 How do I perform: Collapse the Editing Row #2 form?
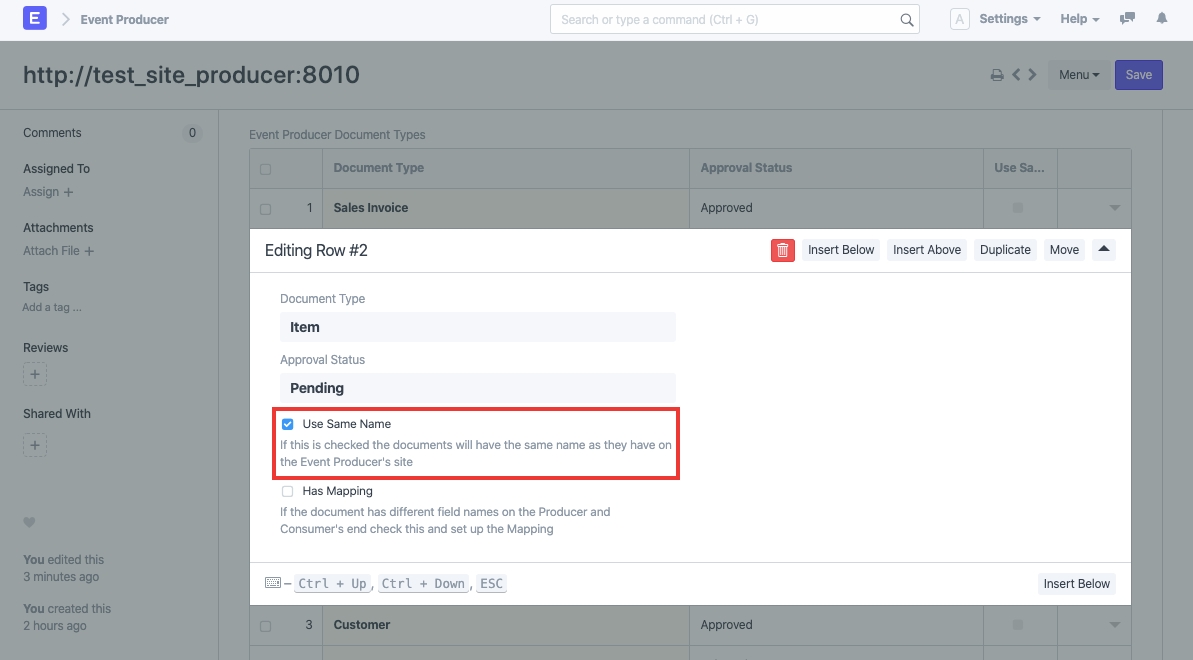pyautogui.click(x=1104, y=250)
